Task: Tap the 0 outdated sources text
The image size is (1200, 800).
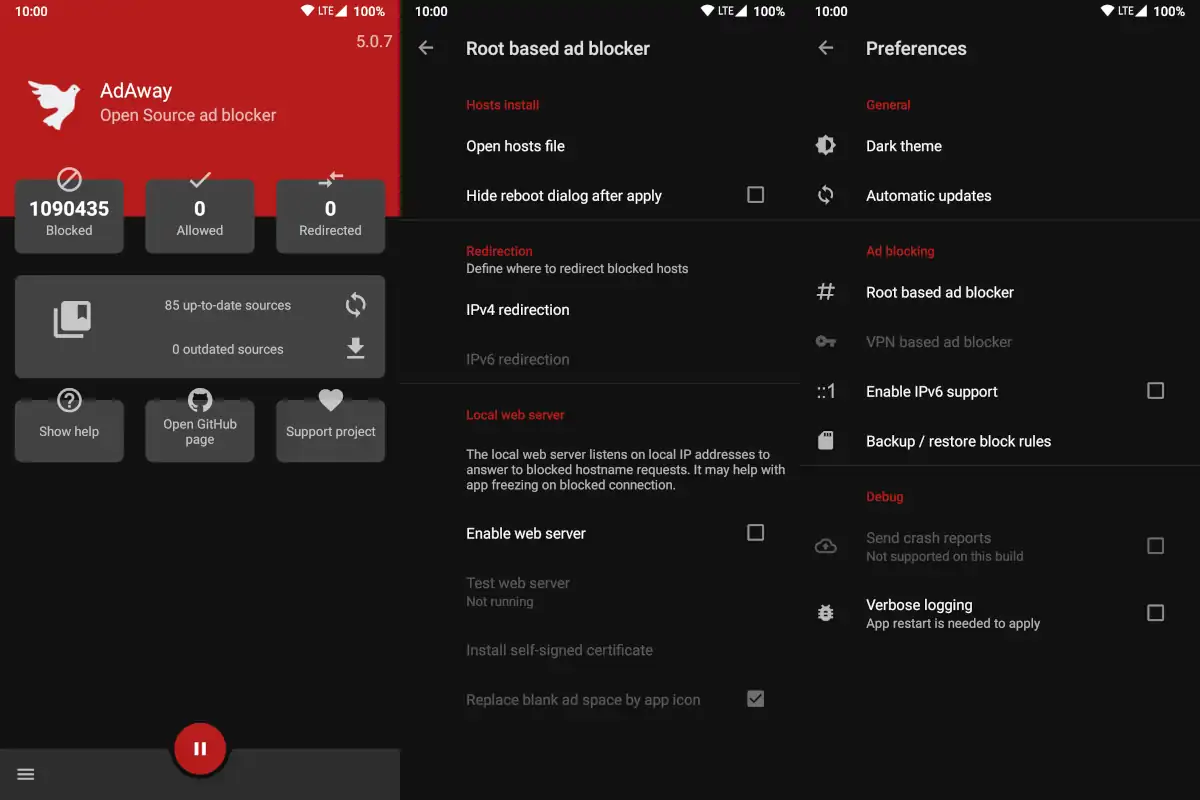Action: [x=228, y=349]
